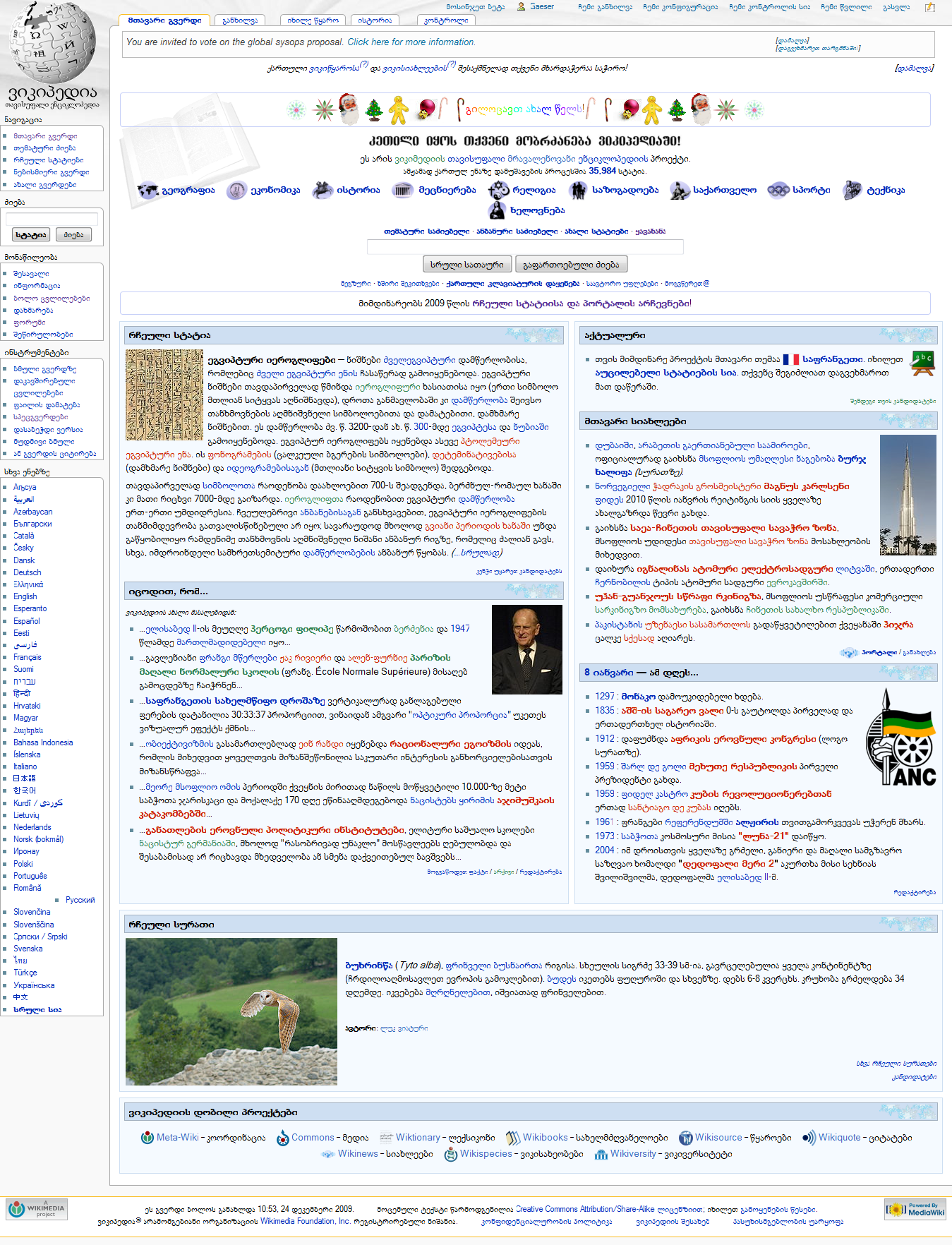Open the Egyptian hieroglyphs thumbnail
Viewport: 952px width, 1245px height.
click(x=164, y=395)
